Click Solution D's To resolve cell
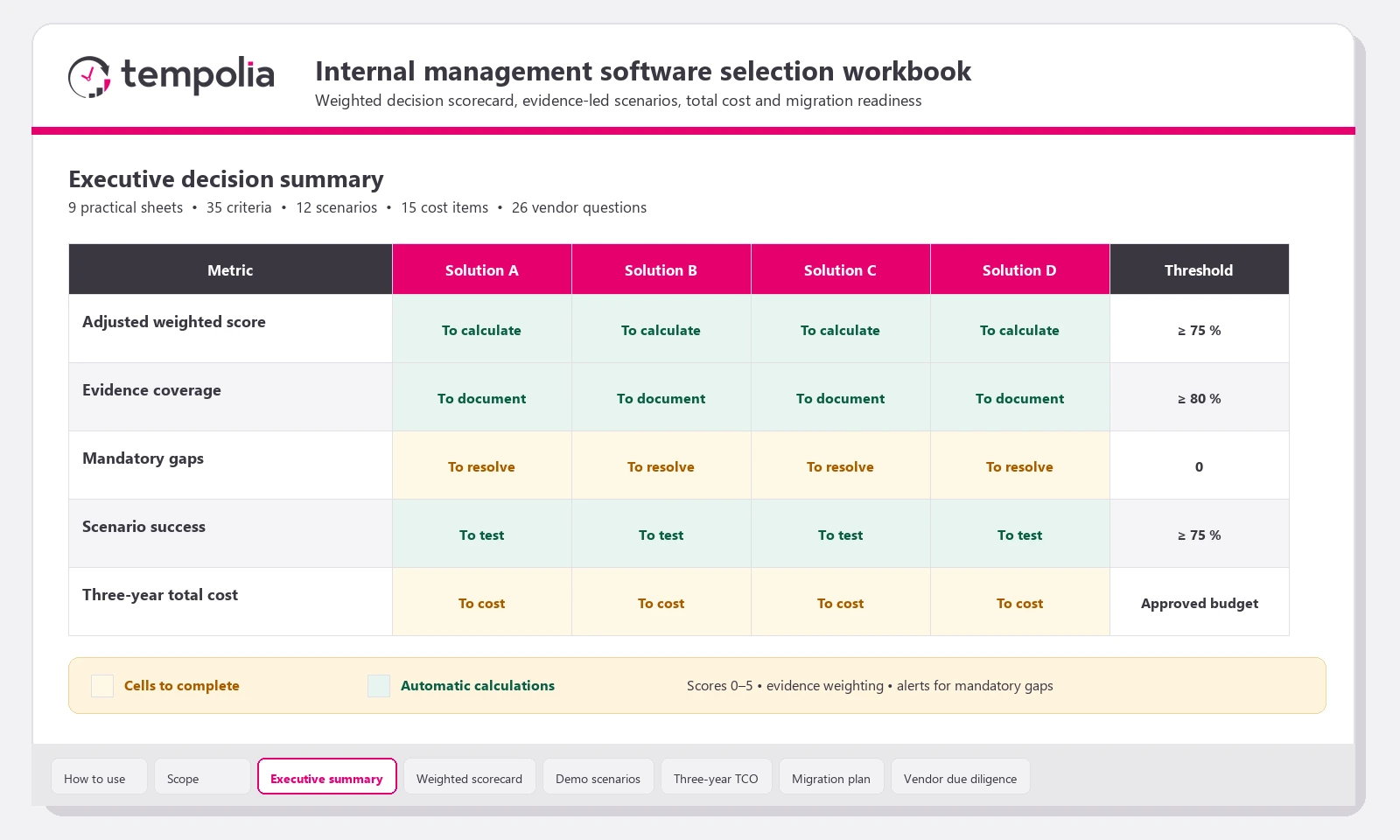Image resolution: width=1400 pixels, height=840 pixels. [1020, 465]
